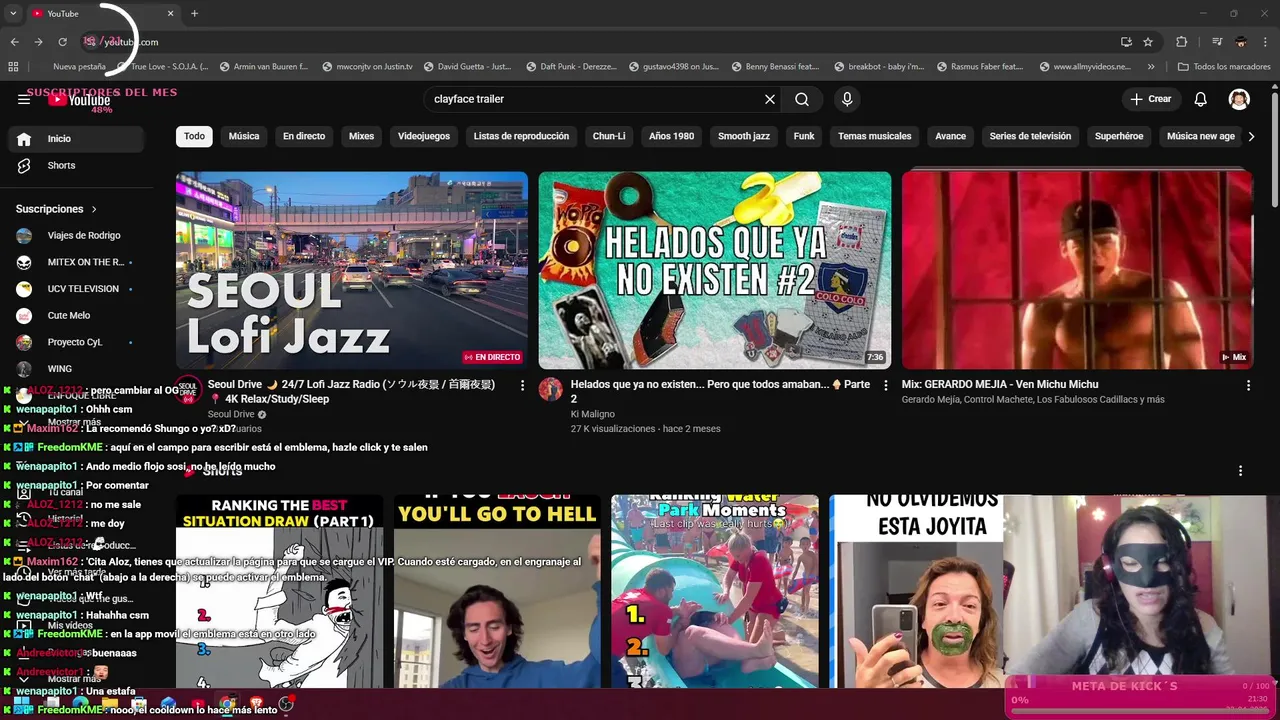1280x720 pixels.
Task: Select the Avance filter chip
Action: click(951, 136)
